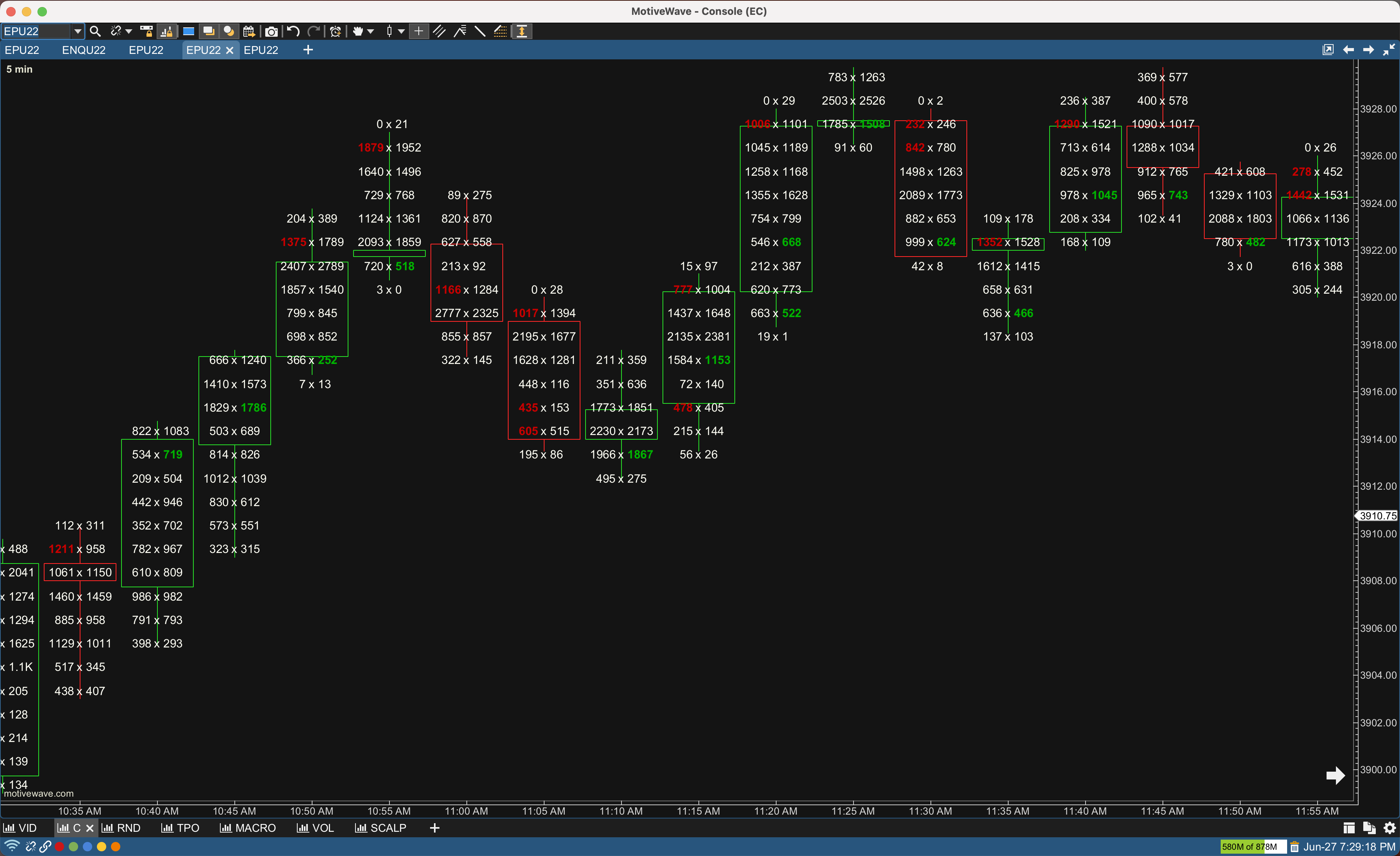Click the unlink chart icon in toolbar
This screenshot has height=856, width=1400.
(115, 31)
